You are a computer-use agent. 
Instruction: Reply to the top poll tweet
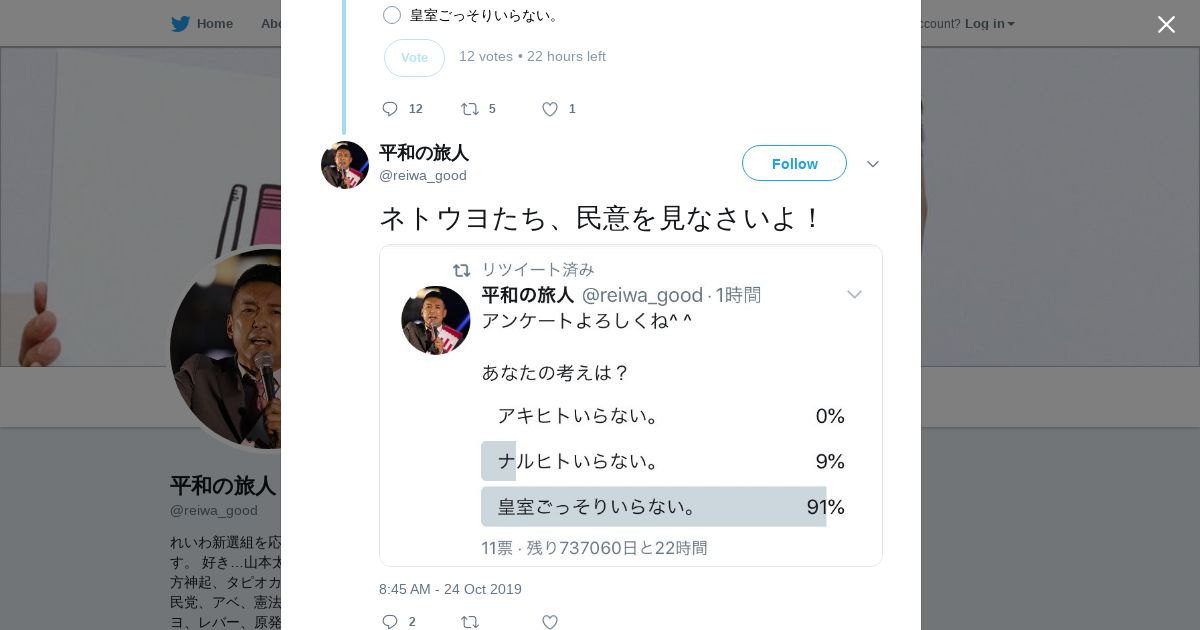point(391,109)
